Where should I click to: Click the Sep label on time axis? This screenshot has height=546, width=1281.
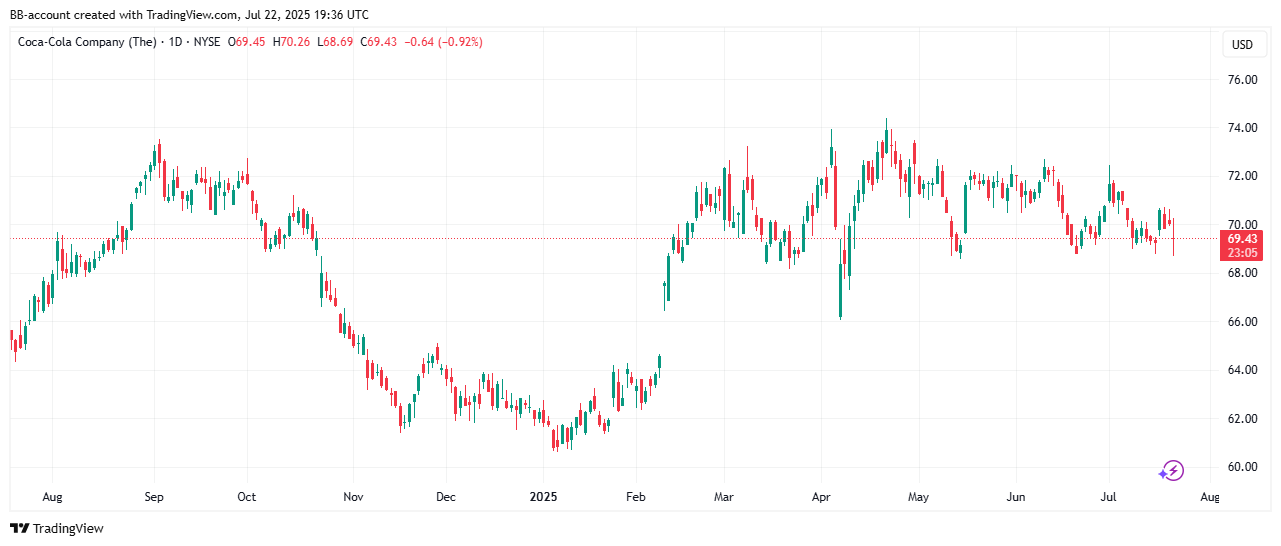coord(154,496)
